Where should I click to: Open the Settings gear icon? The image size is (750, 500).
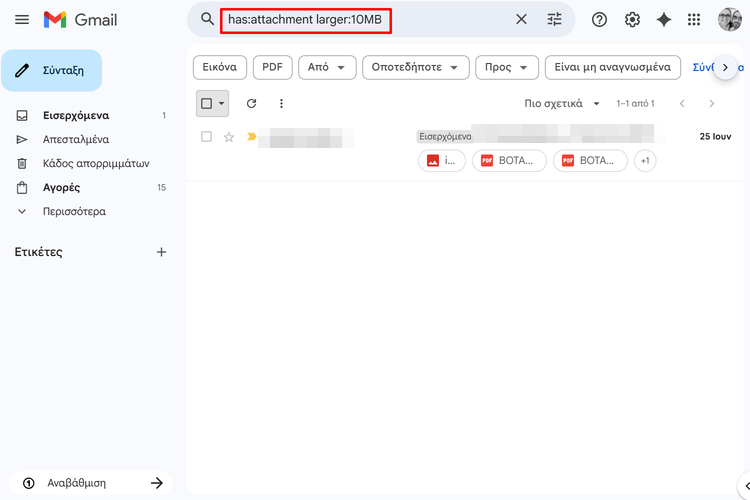[632, 20]
